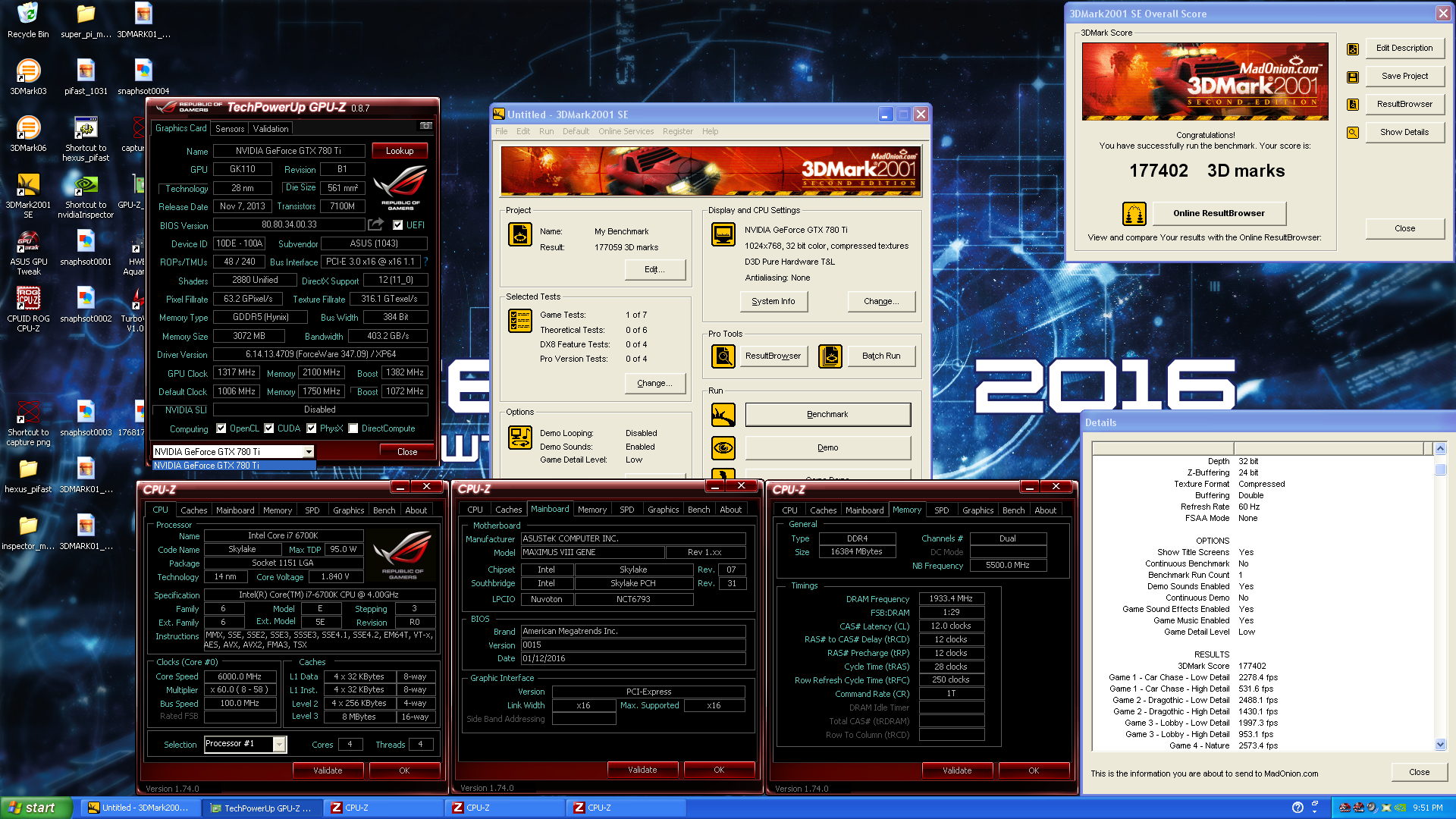Click the Demo eye icon
This screenshot has height=819, width=1456.
tap(723, 448)
